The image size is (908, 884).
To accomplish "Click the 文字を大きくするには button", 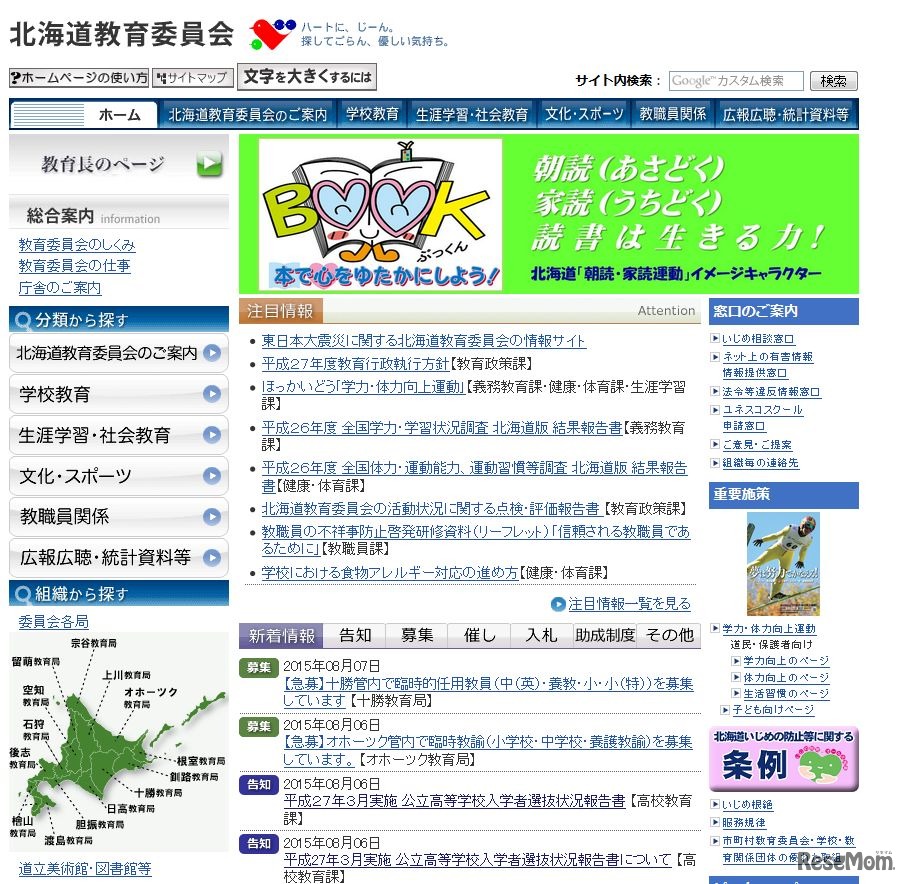I will pos(305,76).
